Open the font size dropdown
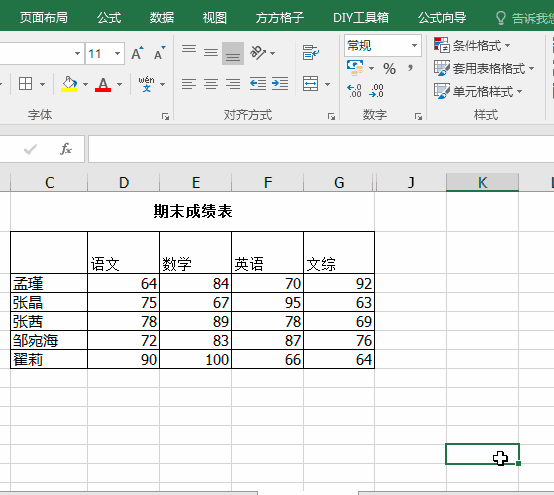This screenshot has width=554, height=495. (x=117, y=54)
